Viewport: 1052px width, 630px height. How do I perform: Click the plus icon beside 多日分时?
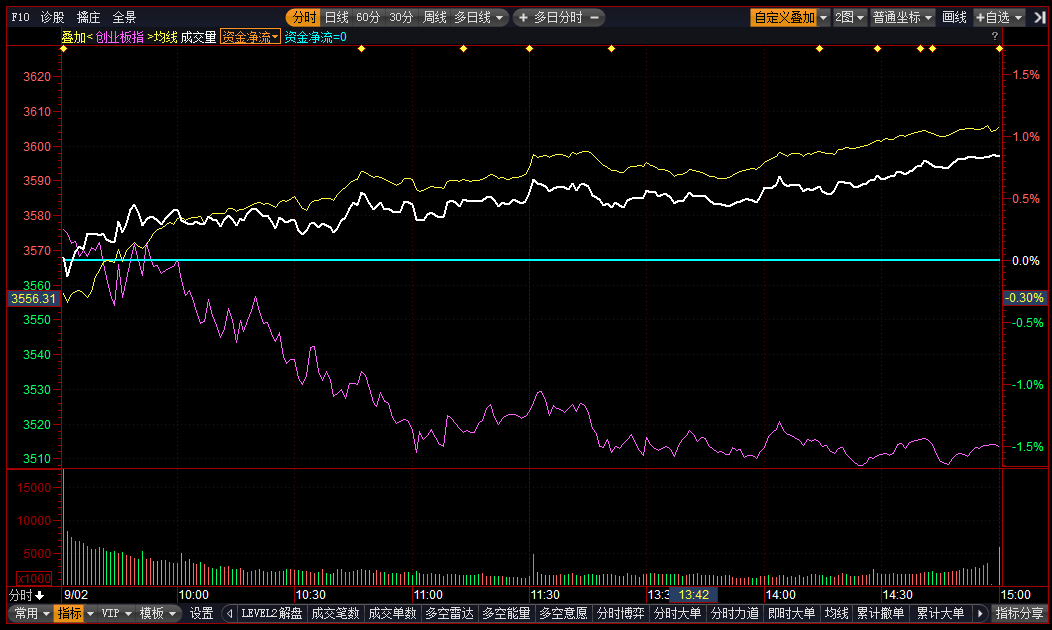(x=522, y=17)
